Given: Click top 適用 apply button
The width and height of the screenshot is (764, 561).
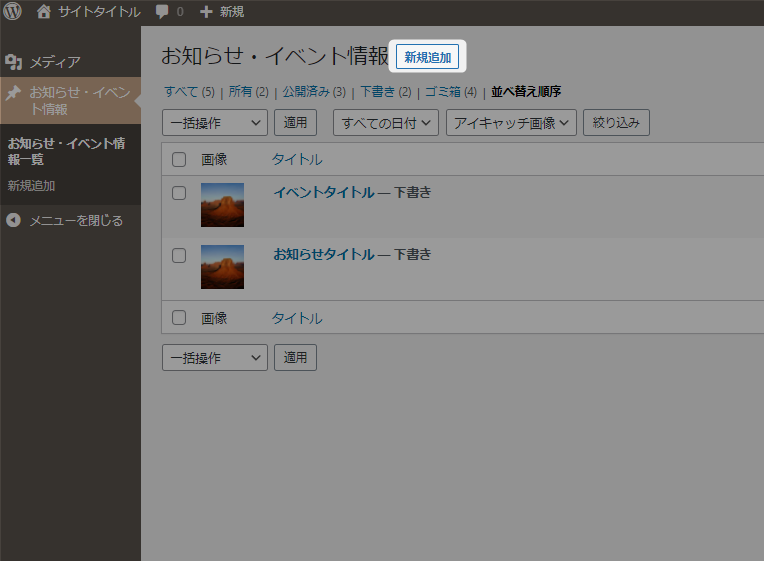Looking at the screenshot, I should click(295, 122).
